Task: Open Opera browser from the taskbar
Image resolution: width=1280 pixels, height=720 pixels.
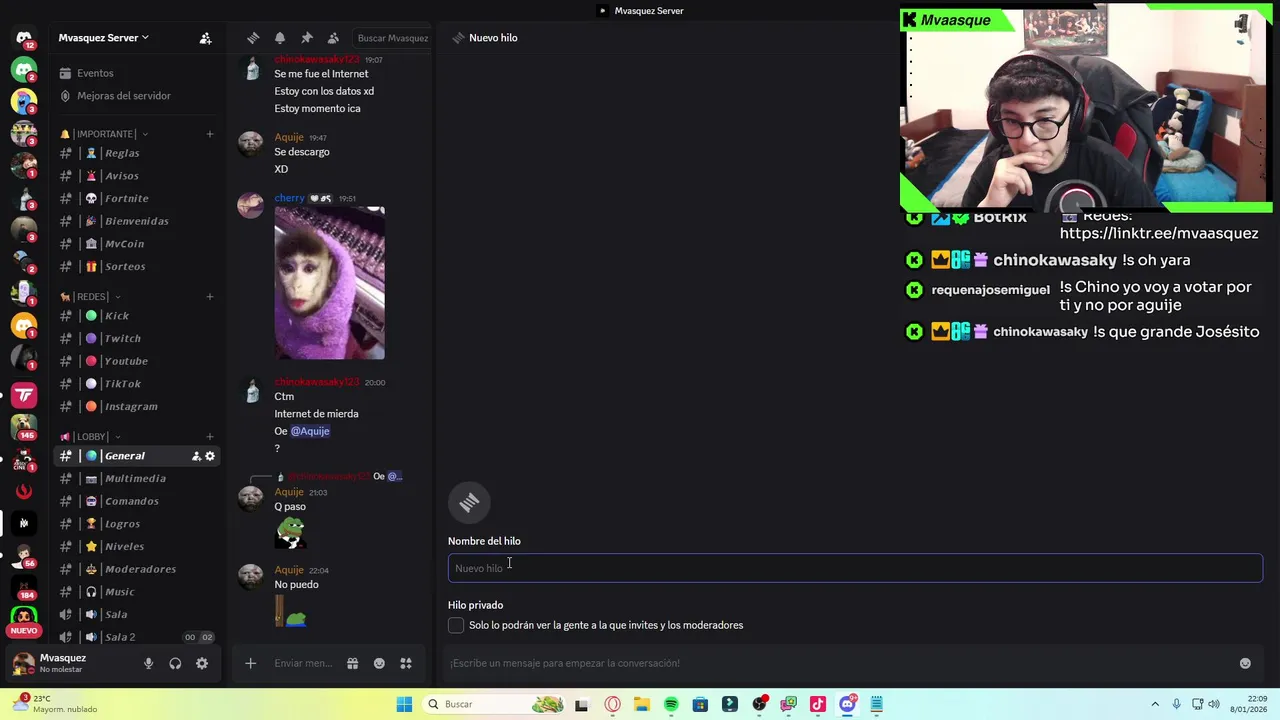Action: click(x=612, y=704)
